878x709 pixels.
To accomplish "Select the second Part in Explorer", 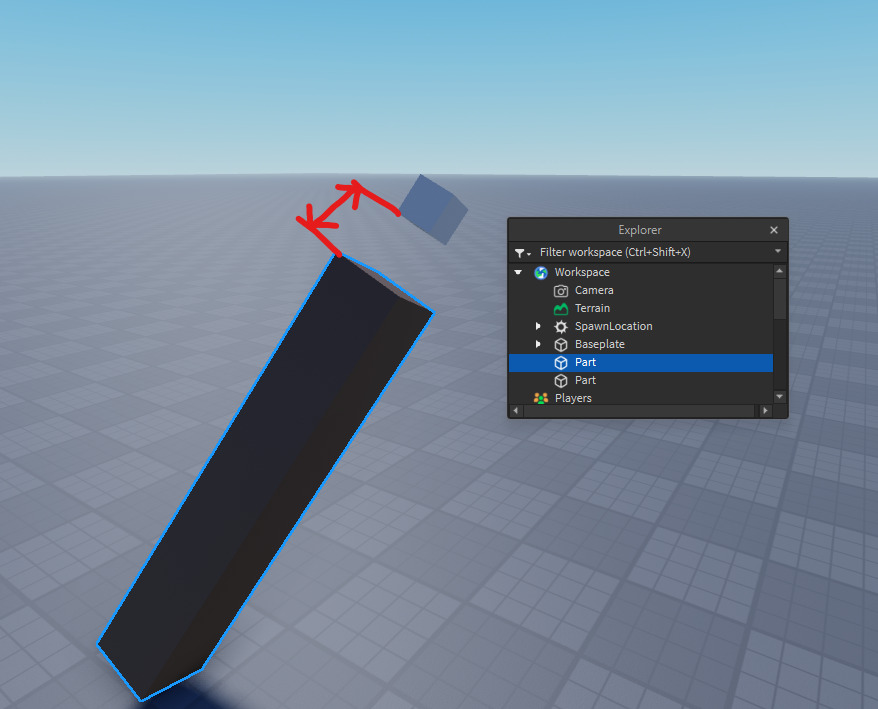I will 585,380.
